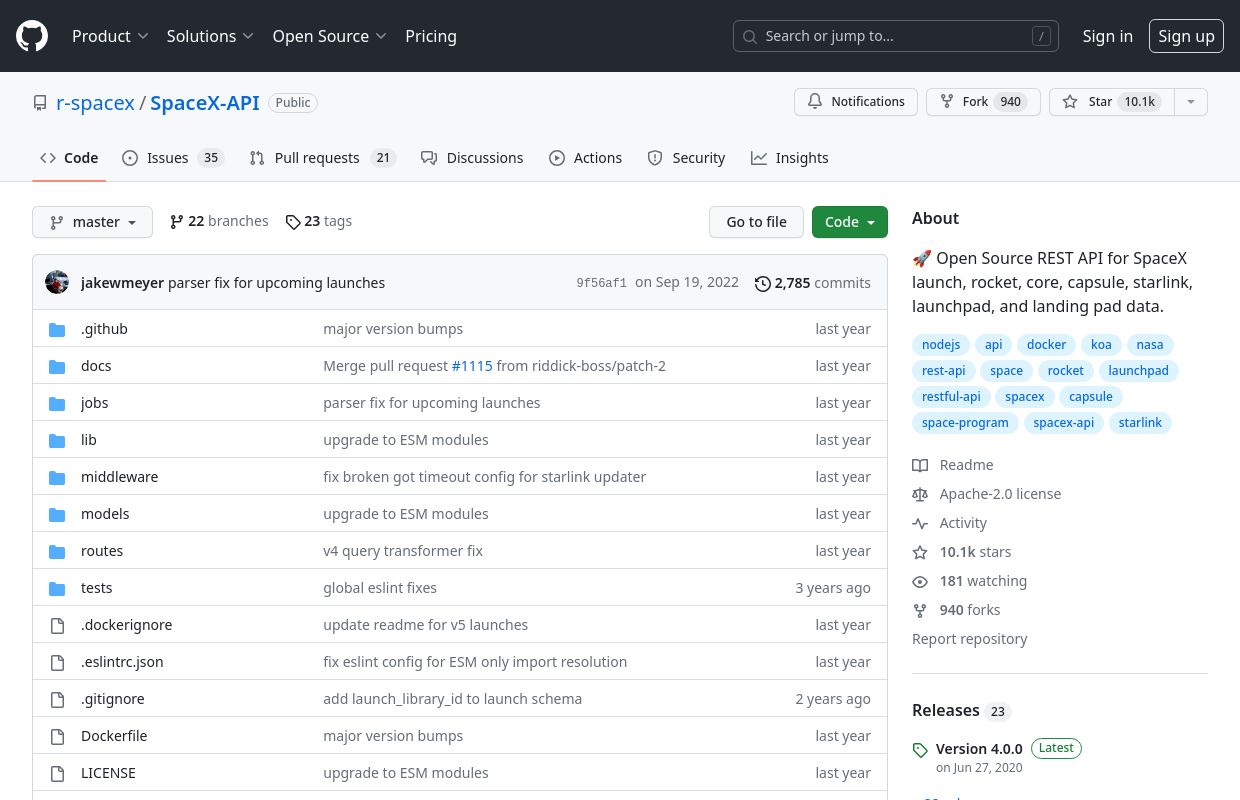Click the Sign up button

click(1186, 36)
